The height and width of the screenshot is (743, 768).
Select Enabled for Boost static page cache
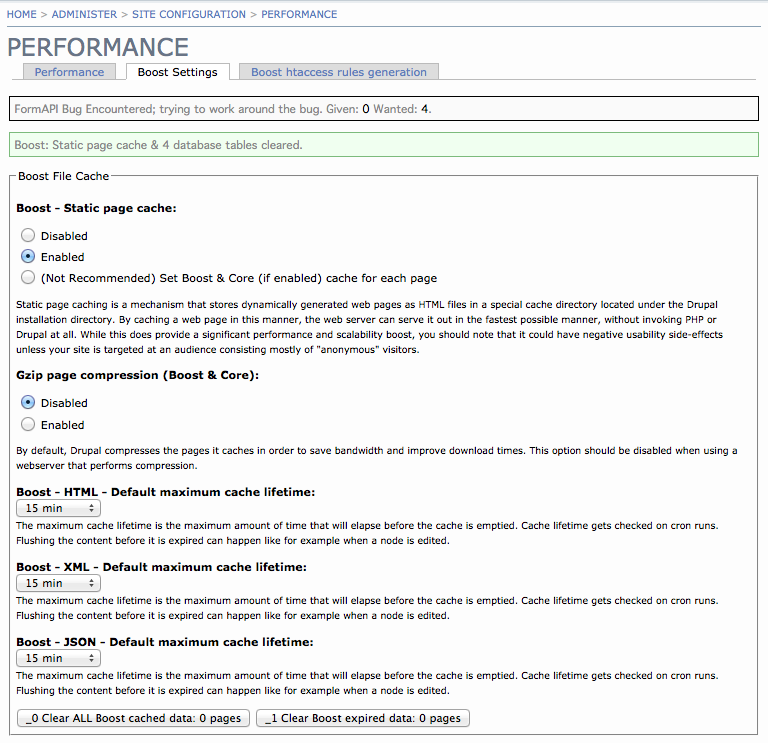click(x=29, y=257)
